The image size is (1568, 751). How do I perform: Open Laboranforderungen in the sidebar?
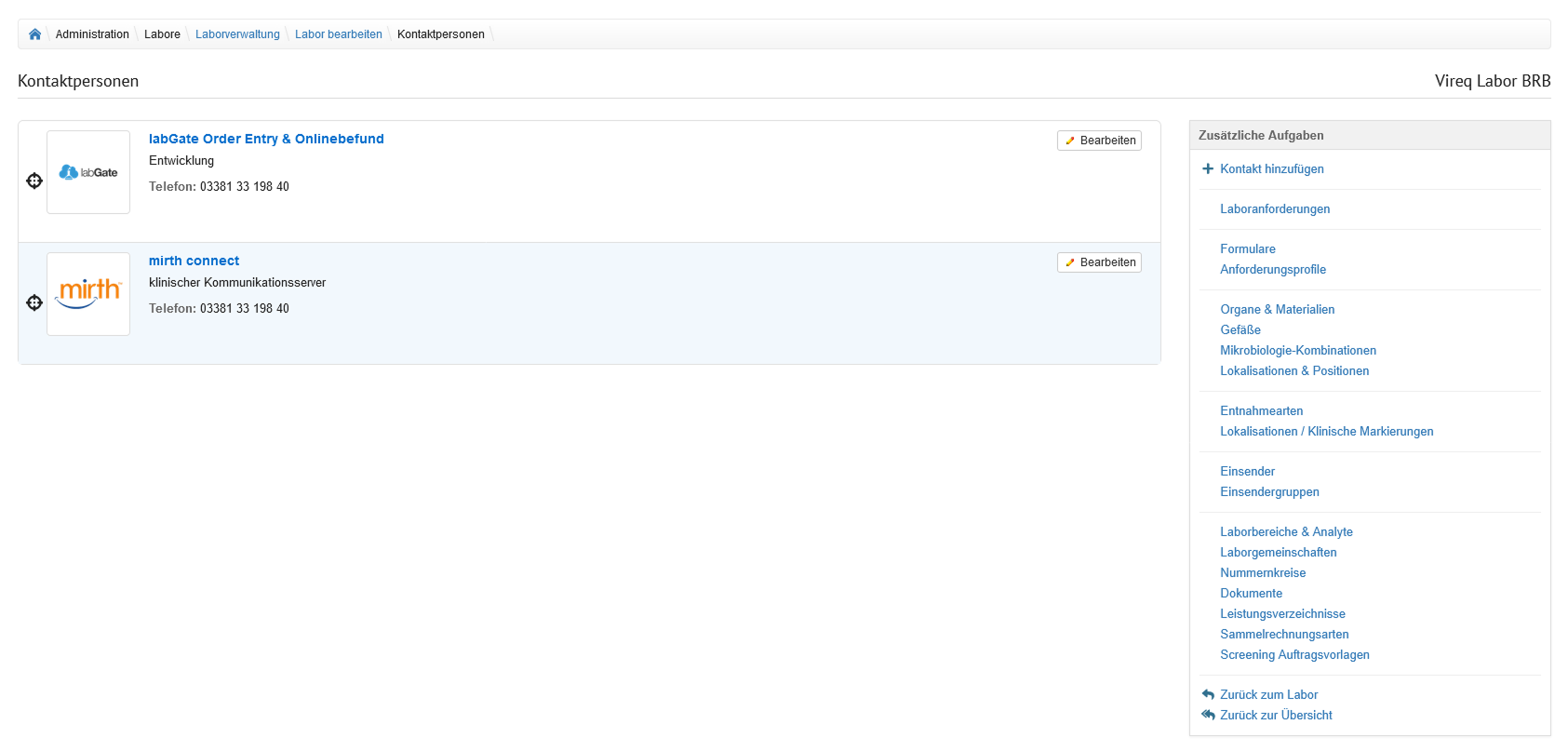(1275, 208)
